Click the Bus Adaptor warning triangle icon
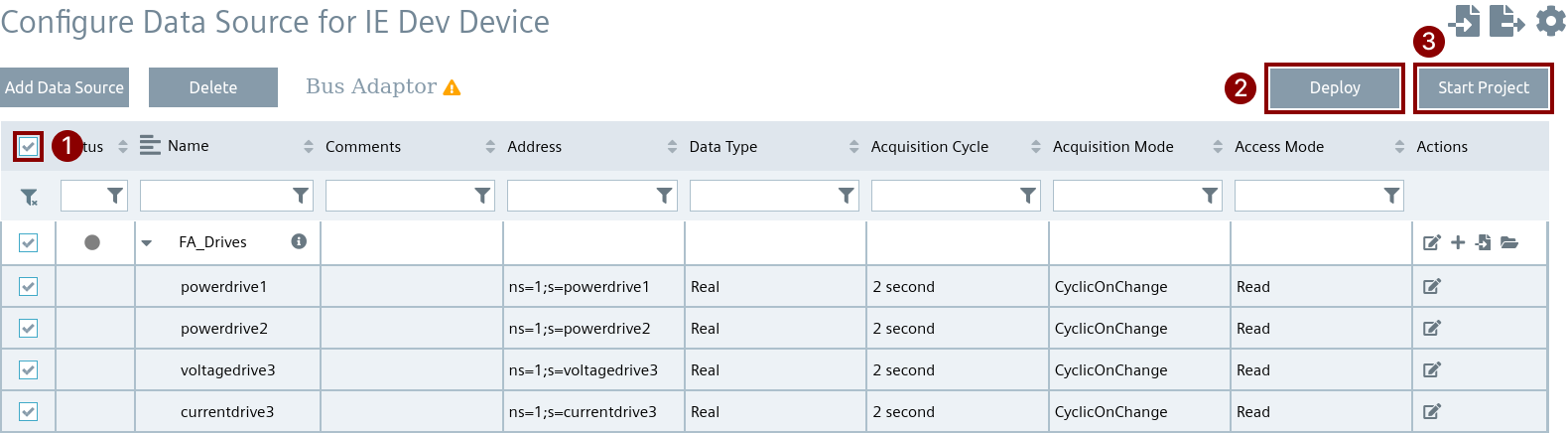 pyautogui.click(x=452, y=87)
